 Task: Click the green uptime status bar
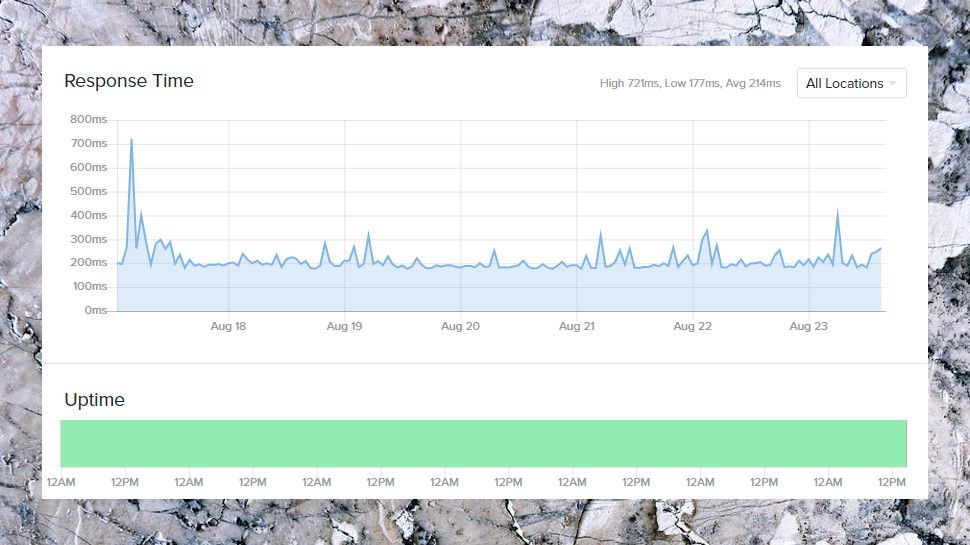tap(484, 444)
